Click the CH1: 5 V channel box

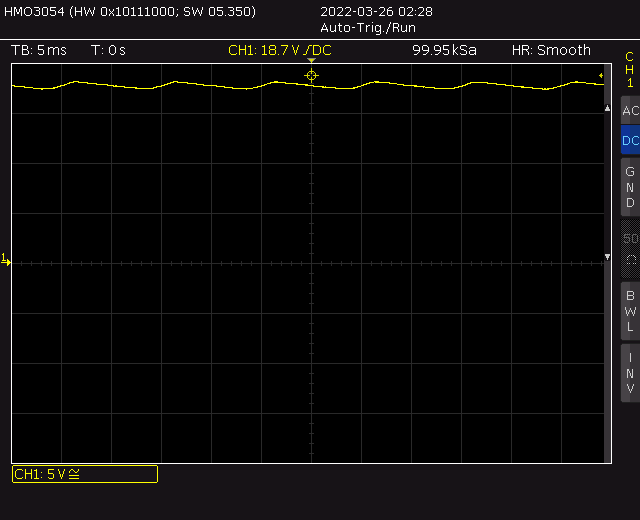click(84, 474)
